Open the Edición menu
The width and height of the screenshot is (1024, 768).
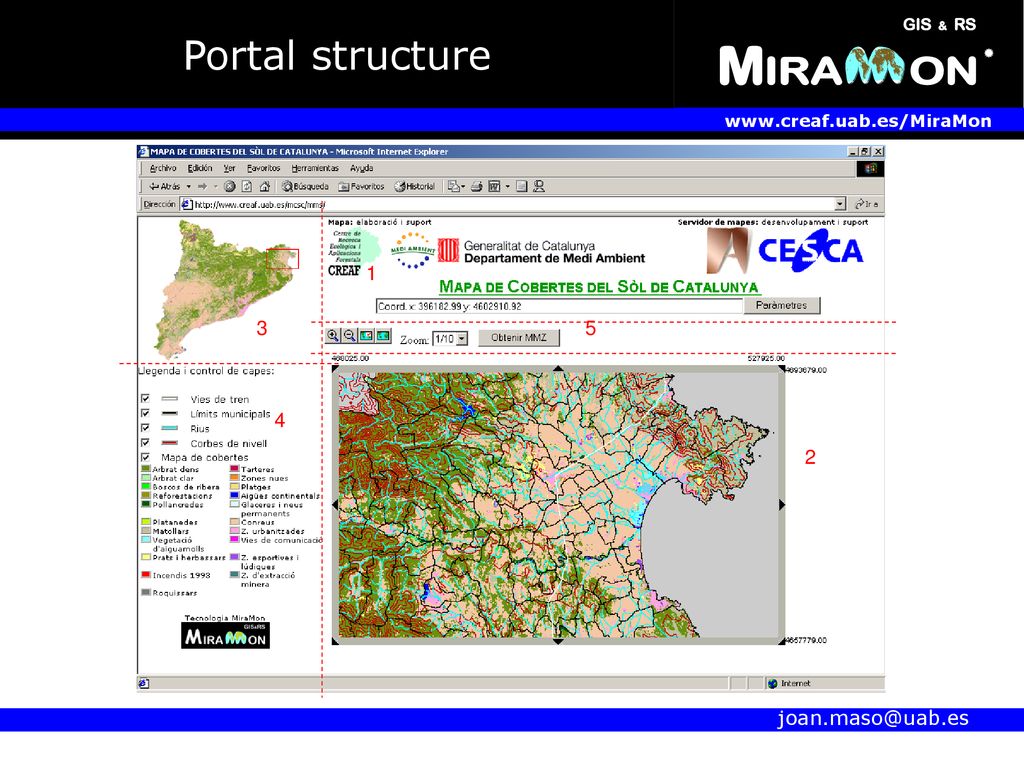(200, 168)
